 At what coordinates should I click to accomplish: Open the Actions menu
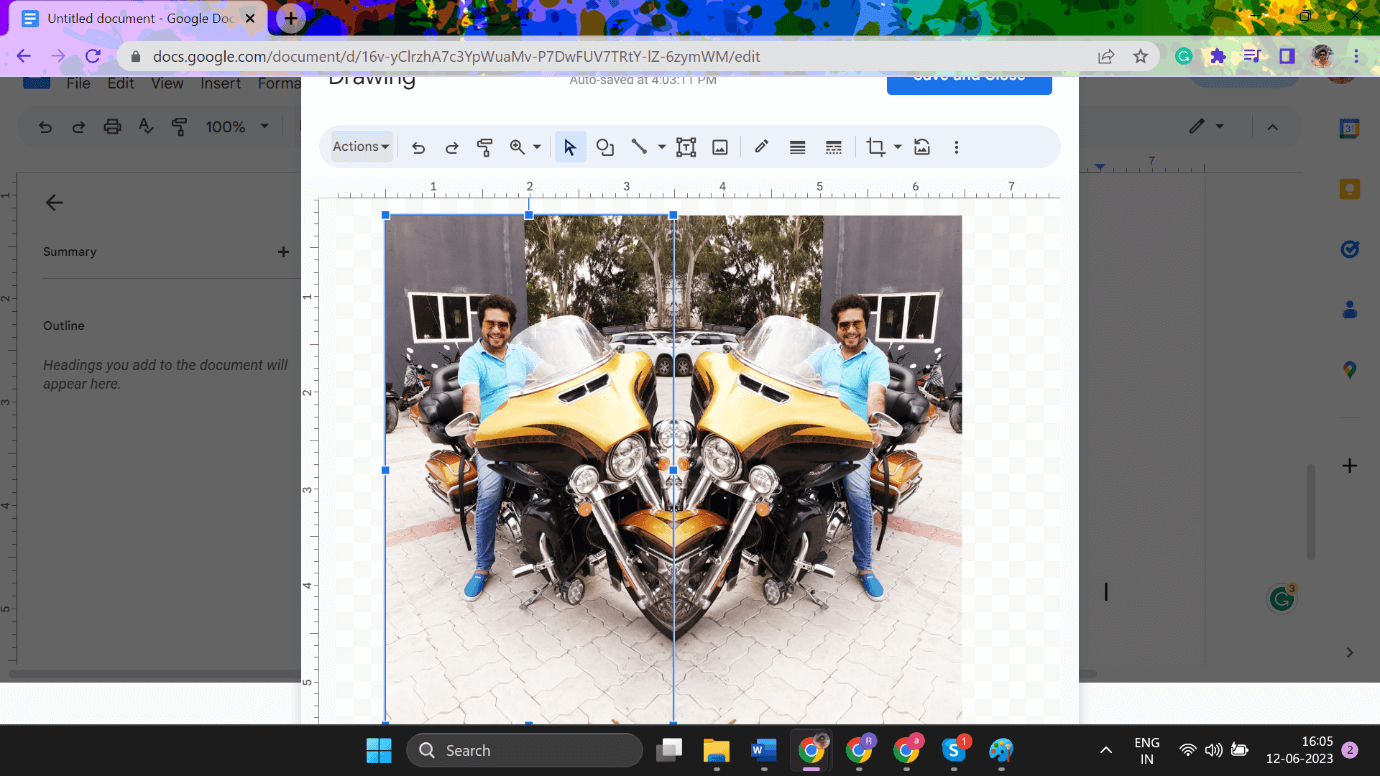pyautogui.click(x=358, y=147)
